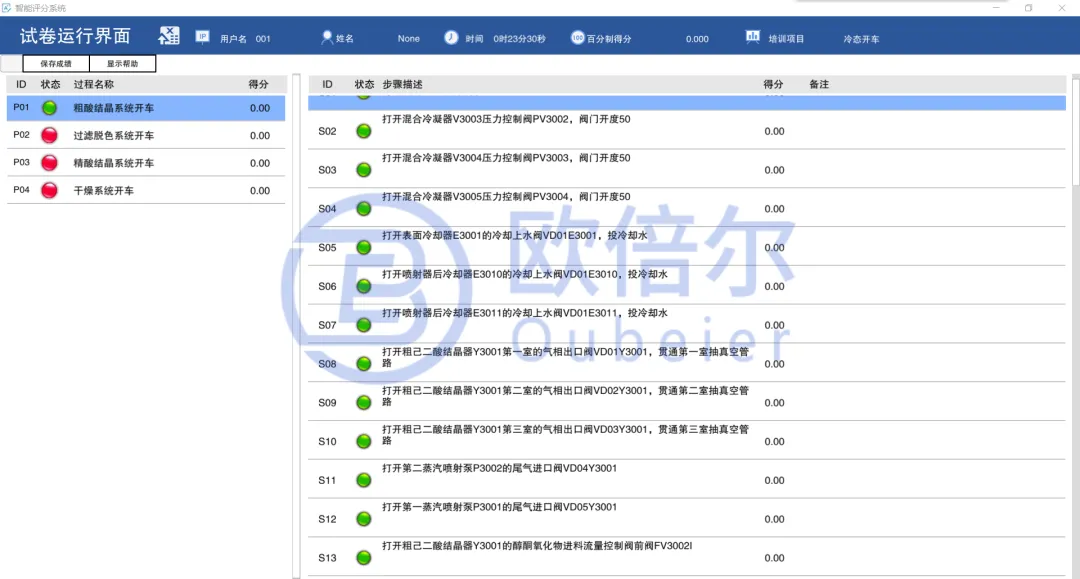The image size is (1080, 579).
Task: Select process P02 过滤脱色系统开车
Action: (x=146, y=136)
